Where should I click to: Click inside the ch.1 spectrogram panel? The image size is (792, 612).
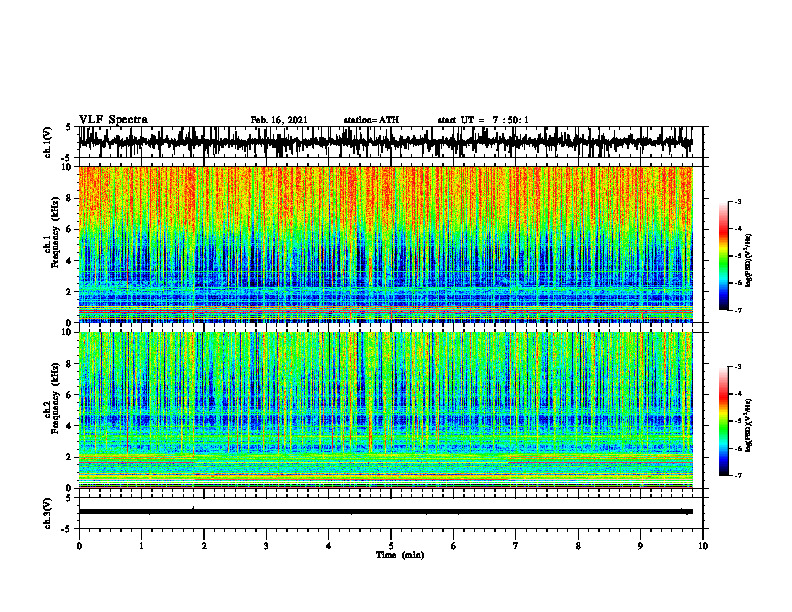385,244
